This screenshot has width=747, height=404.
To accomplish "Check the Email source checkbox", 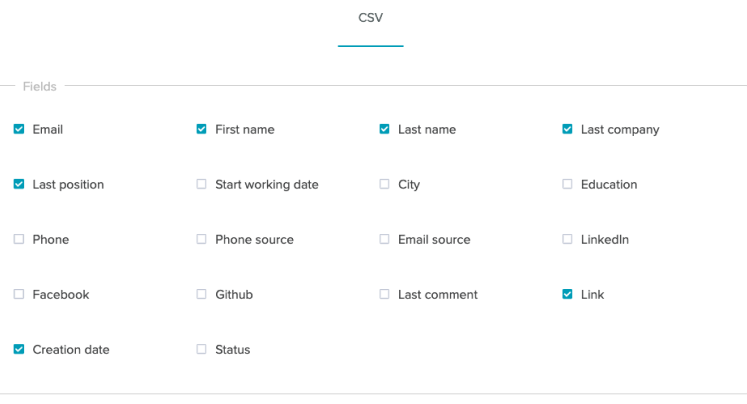I will pyautogui.click(x=384, y=239).
